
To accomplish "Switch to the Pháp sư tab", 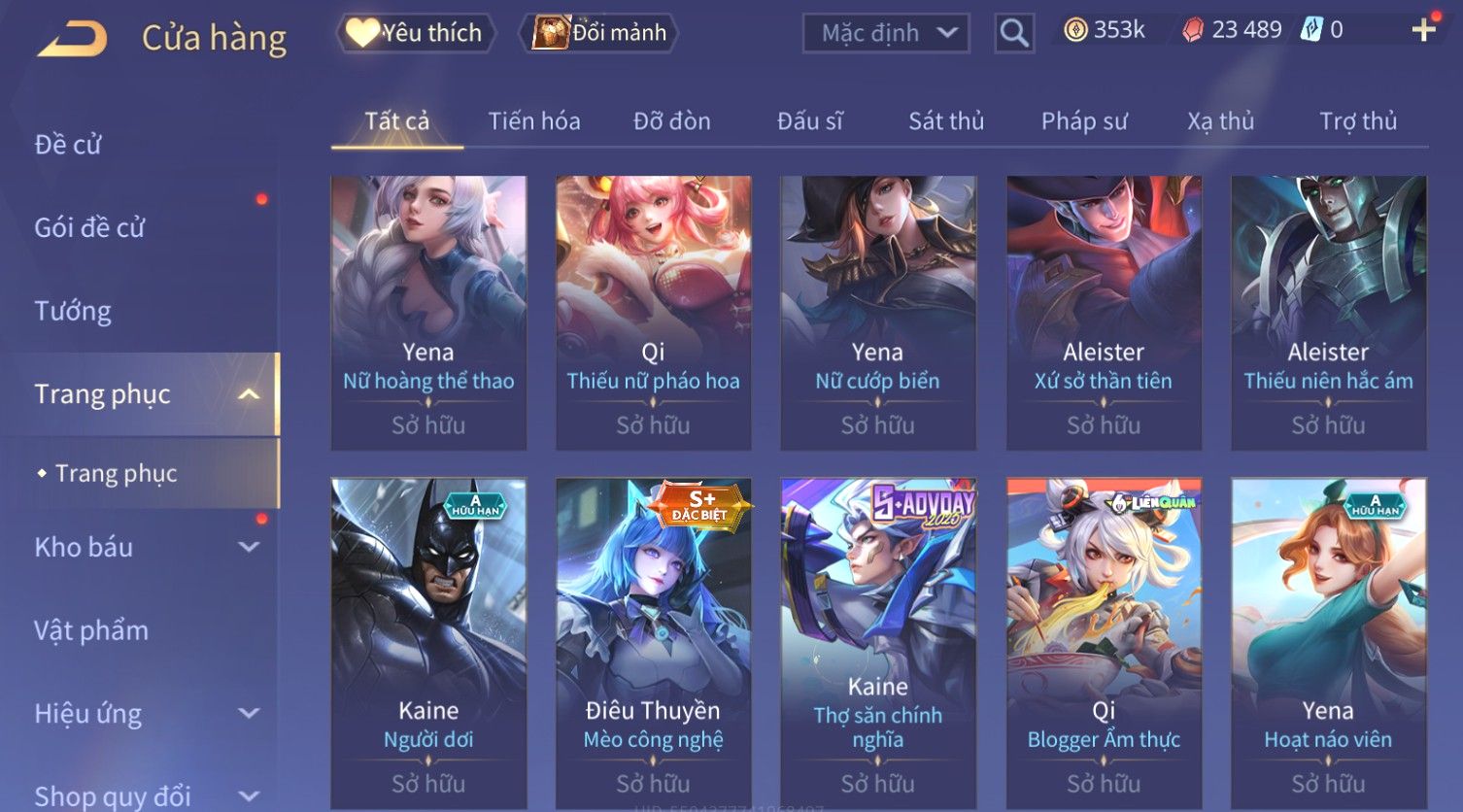I will pyautogui.click(x=1084, y=121).
